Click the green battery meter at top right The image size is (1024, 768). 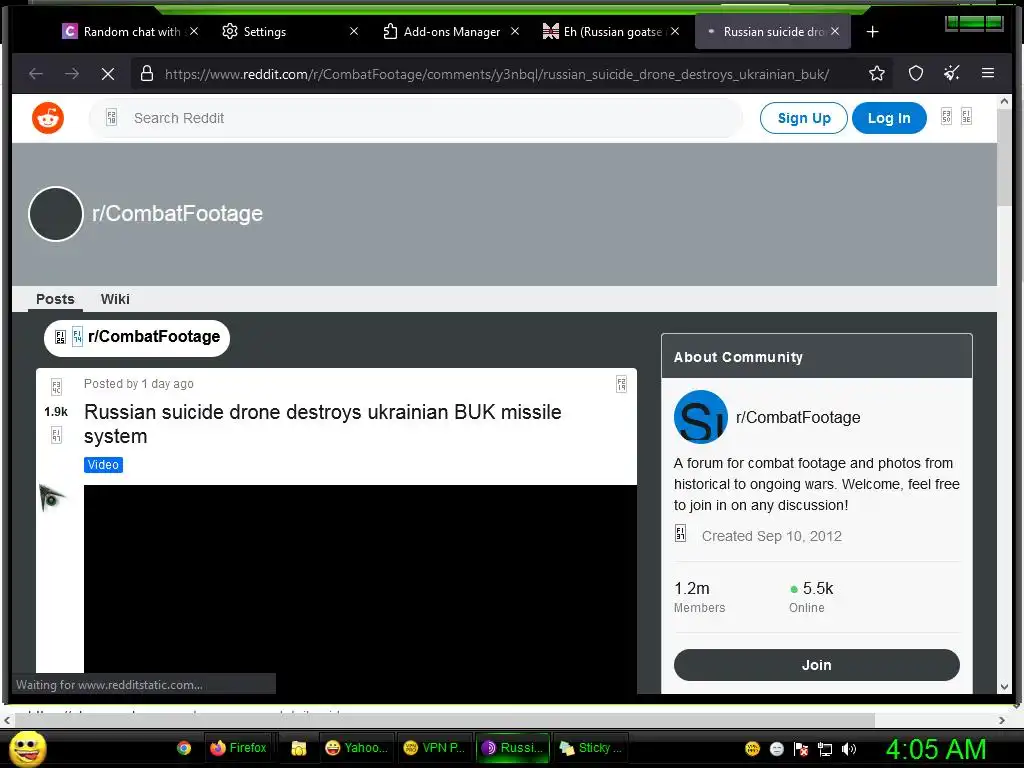pyautogui.click(x=974, y=24)
